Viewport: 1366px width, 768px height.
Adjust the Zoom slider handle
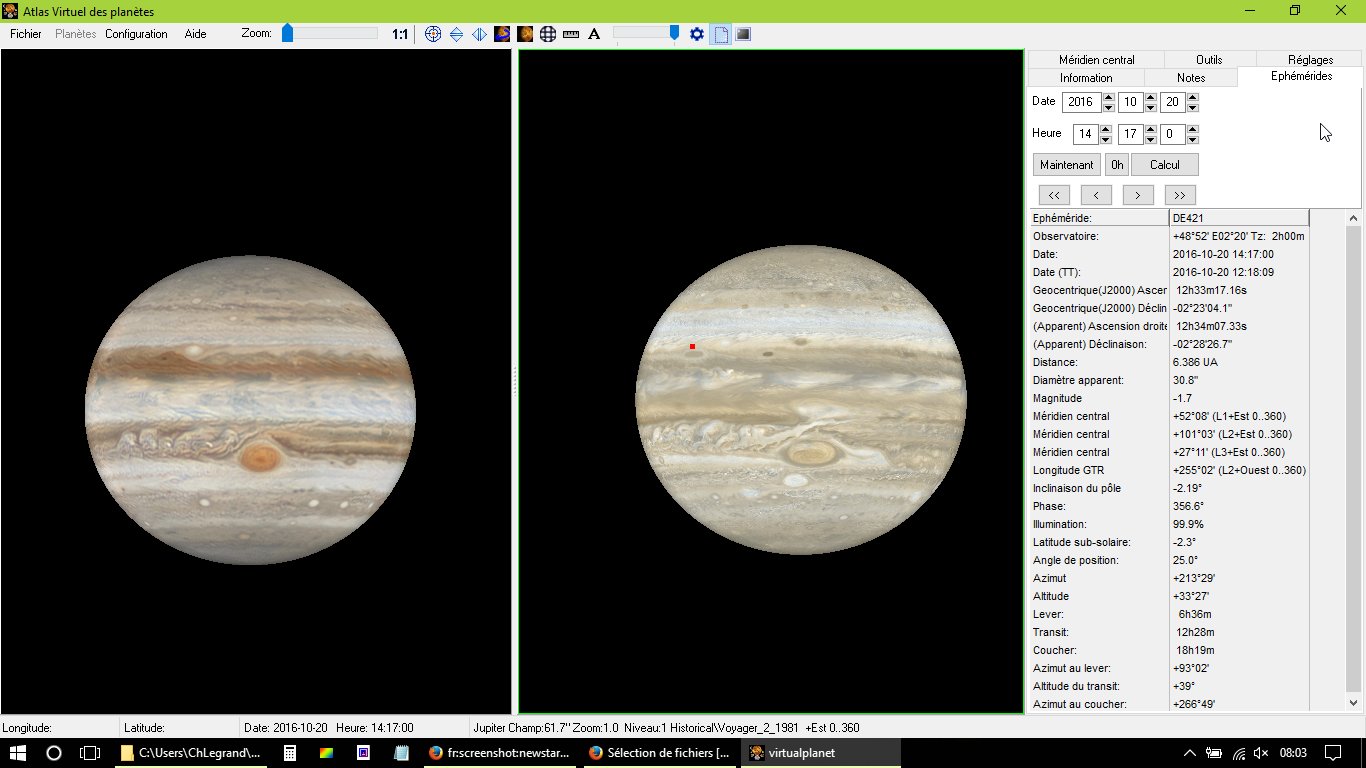coord(287,33)
